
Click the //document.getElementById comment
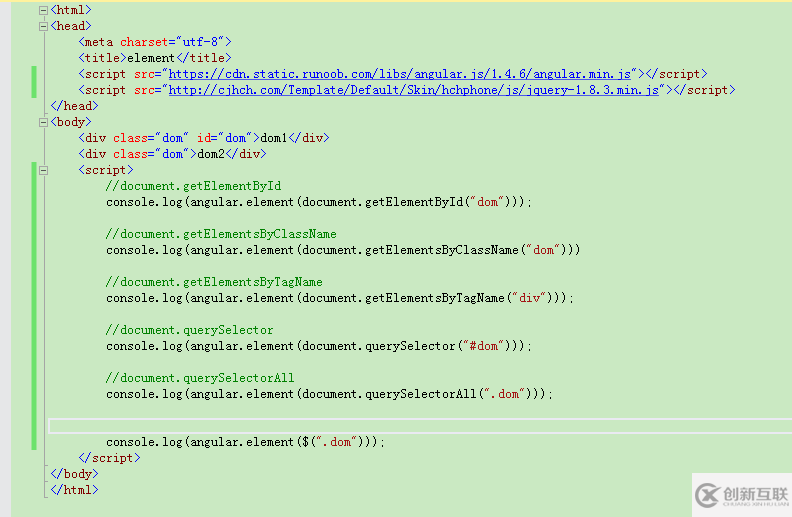(x=193, y=186)
